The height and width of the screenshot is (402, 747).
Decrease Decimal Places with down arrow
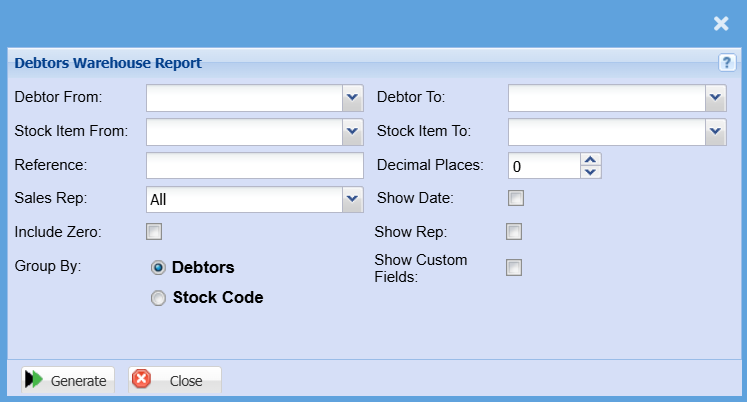pyautogui.click(x=591, y=171)
